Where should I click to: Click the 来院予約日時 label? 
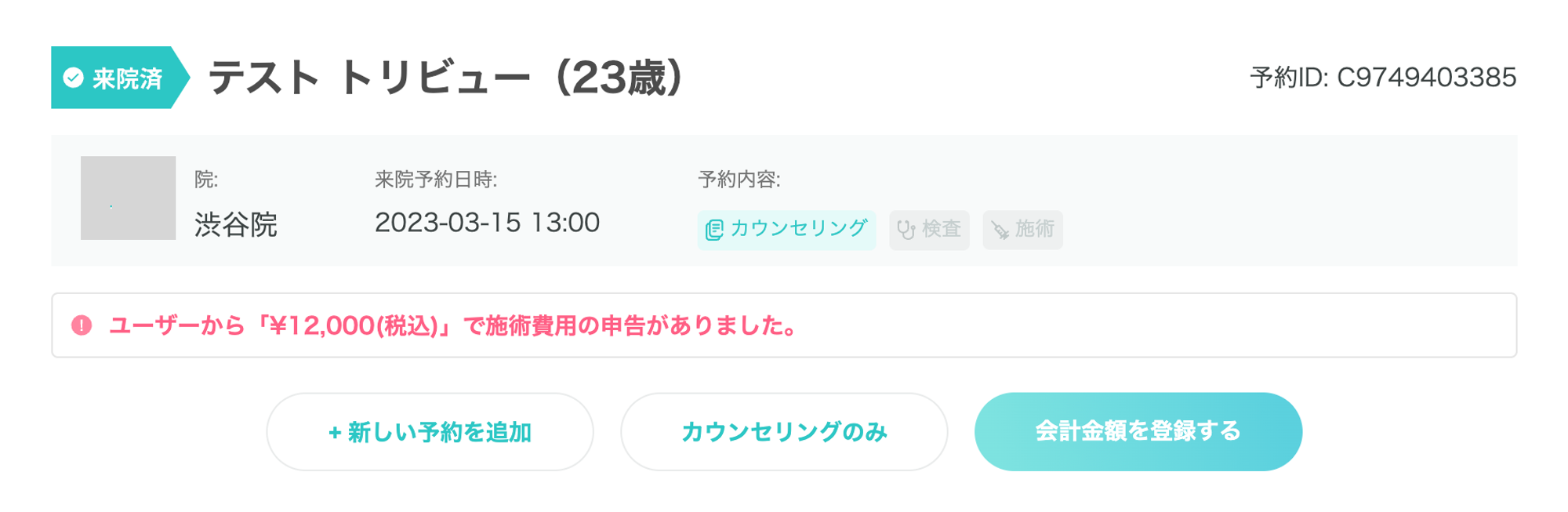(435, 180)
